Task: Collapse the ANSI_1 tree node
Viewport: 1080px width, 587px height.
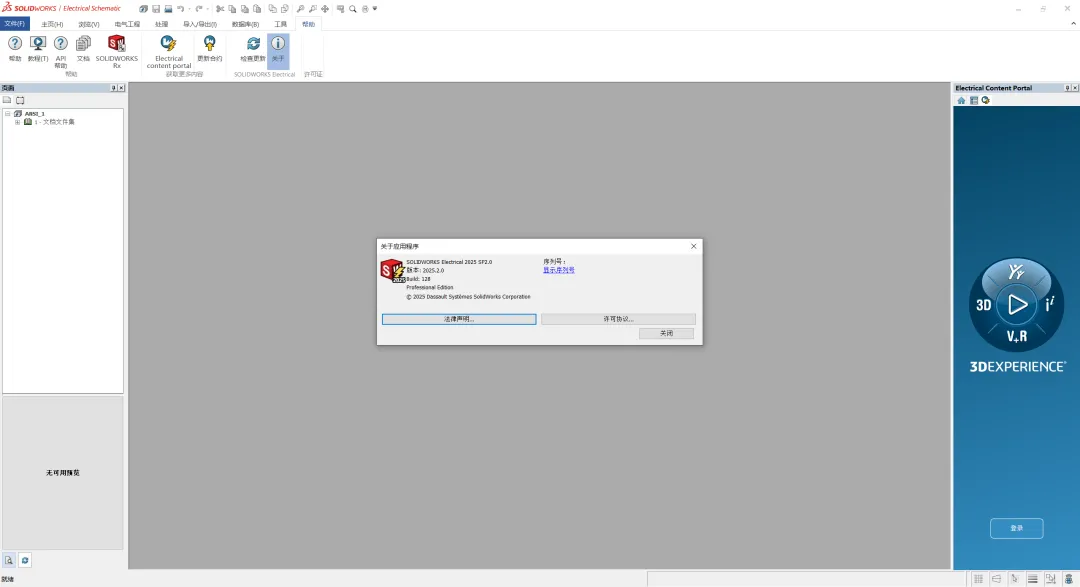Action: (x=8, y=114)
